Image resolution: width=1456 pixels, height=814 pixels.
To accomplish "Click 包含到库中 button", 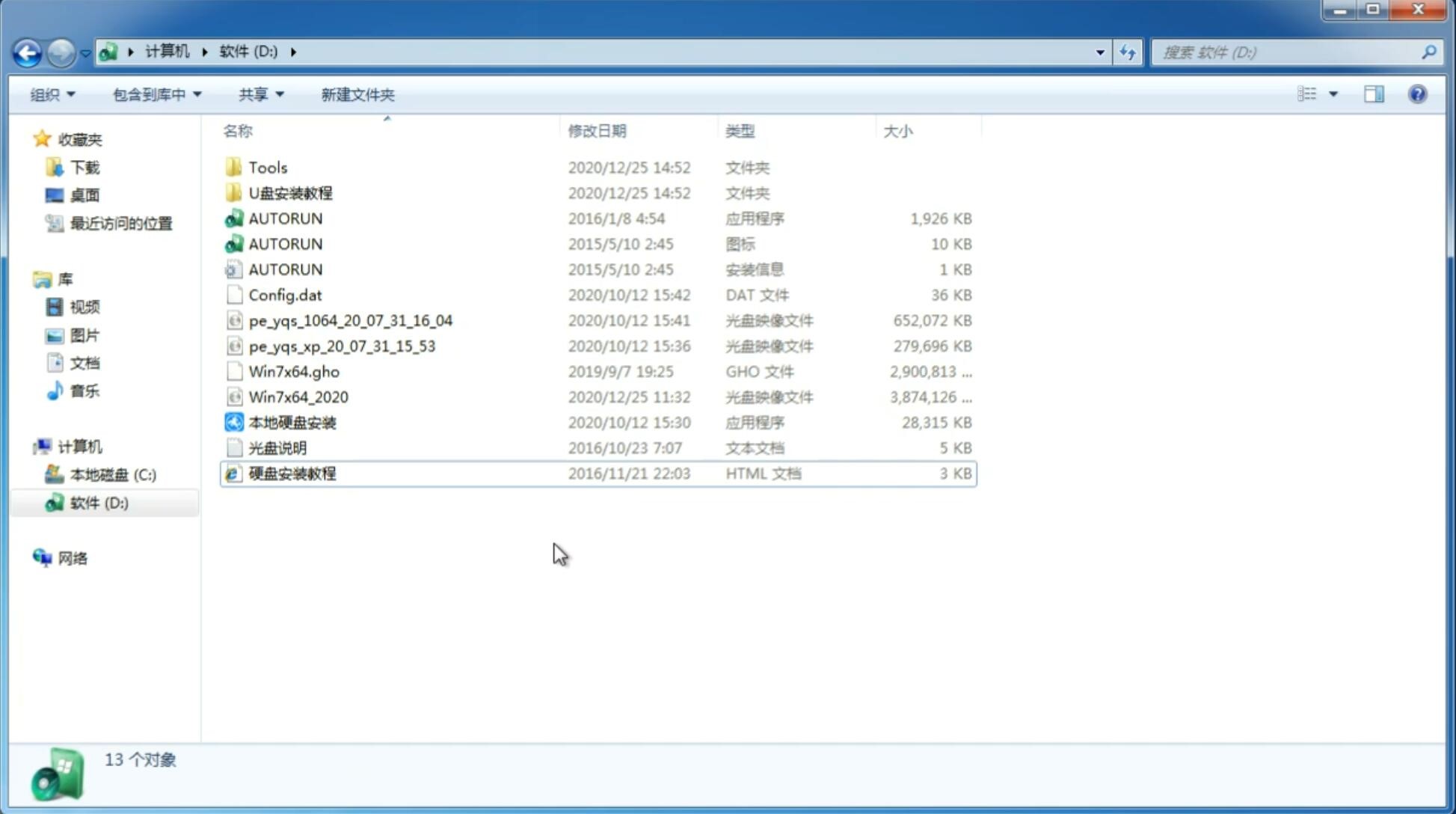I will [155, 94].
